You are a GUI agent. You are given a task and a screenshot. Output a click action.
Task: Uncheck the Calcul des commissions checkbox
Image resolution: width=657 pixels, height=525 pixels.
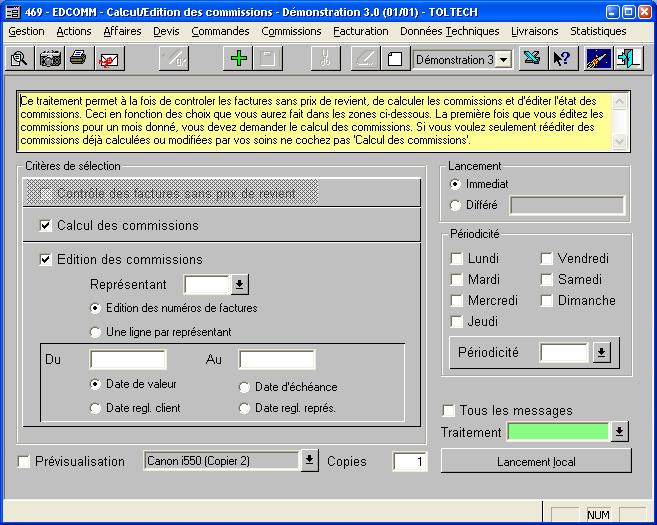(x=45, y=226)
